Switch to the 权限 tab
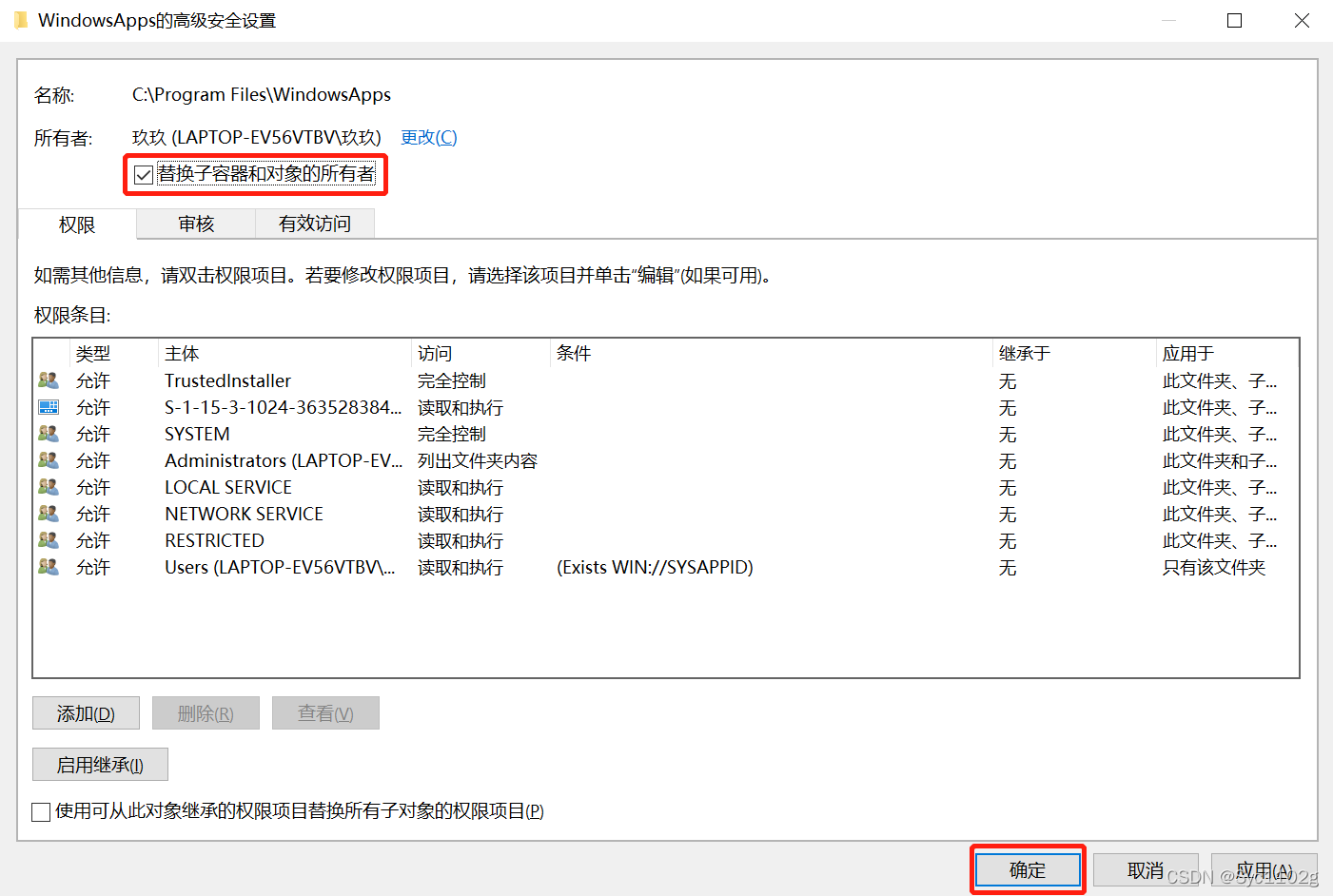 point(77,224)
